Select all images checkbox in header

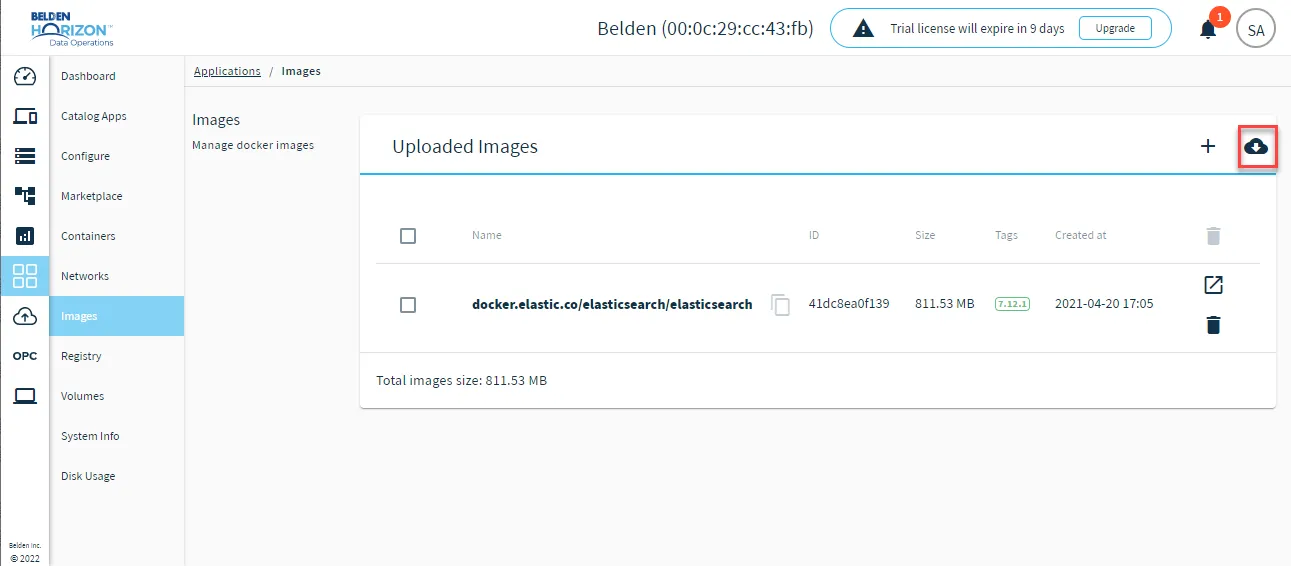408,236
